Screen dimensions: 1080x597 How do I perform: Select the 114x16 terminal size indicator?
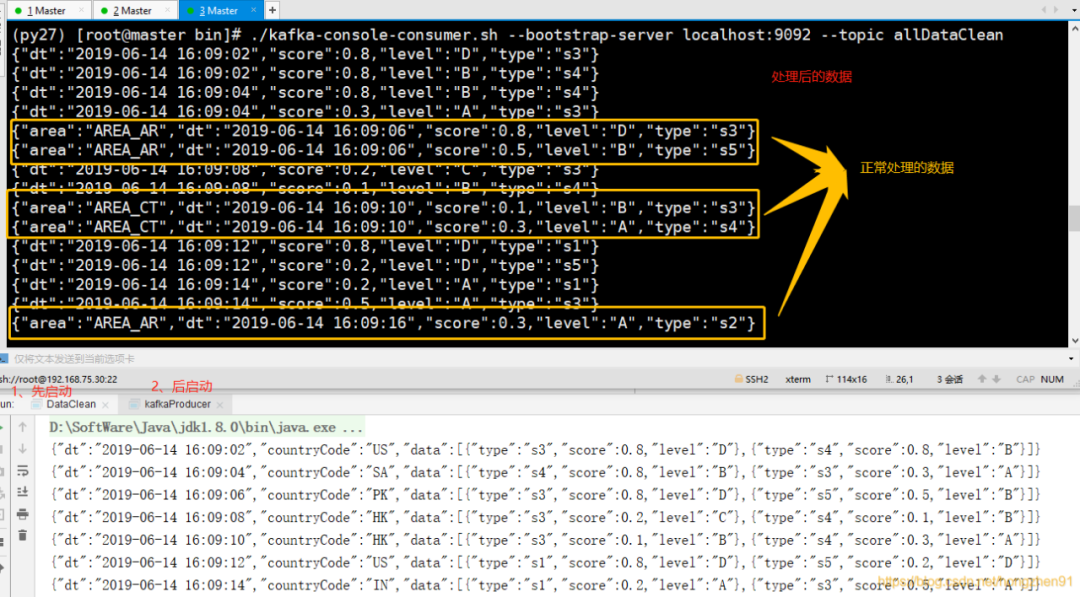point(846,379)
